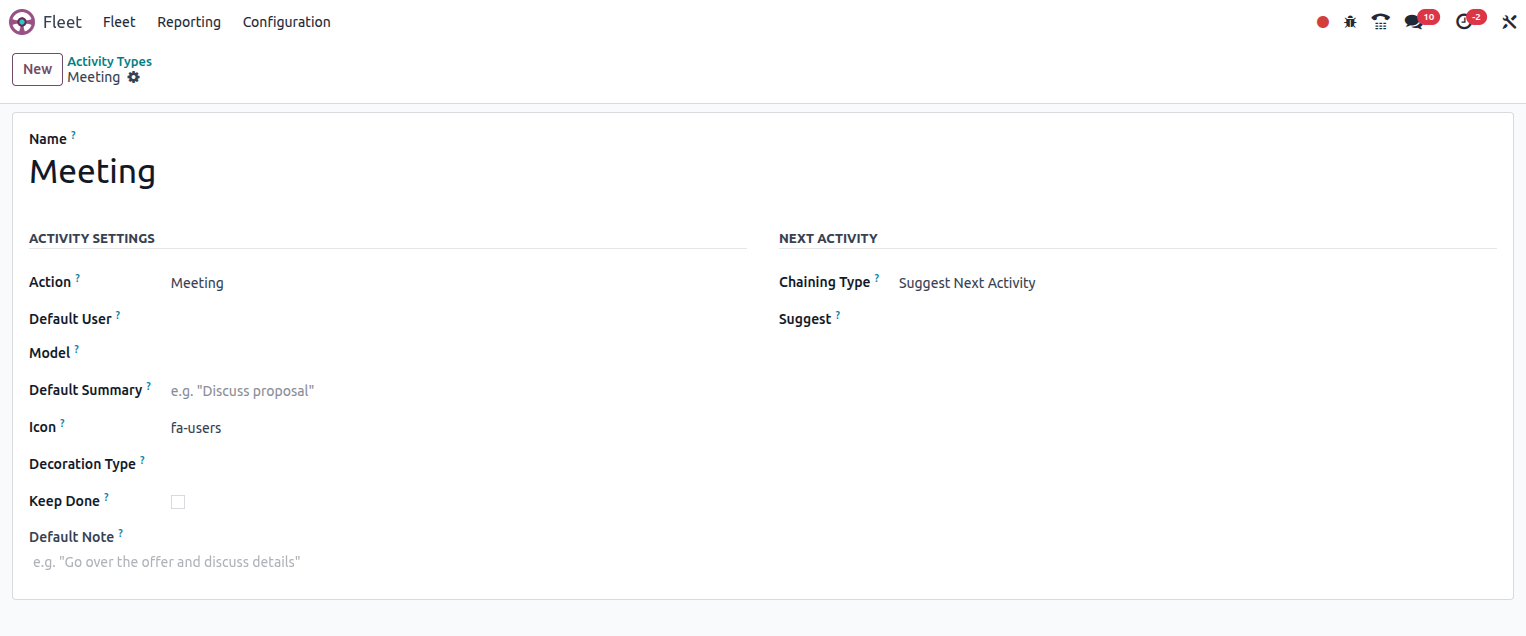Open the Action dropdown showing Meeting
1526x636 pixels.
click(x=456, y=283)
